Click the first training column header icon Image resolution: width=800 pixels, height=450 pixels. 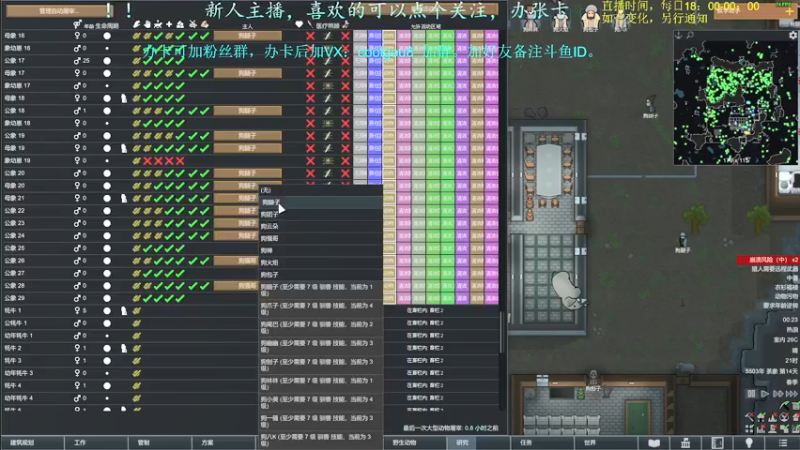(136, 24)
